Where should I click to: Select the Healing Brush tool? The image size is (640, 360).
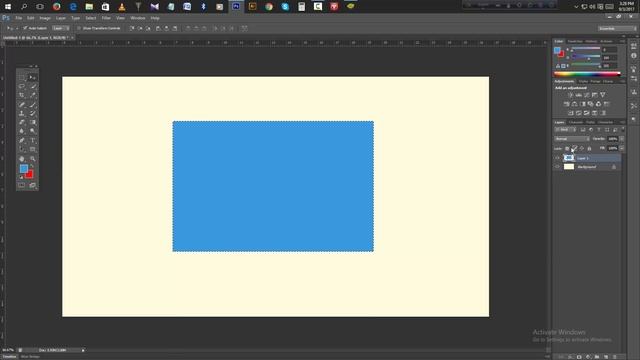click(22, 104)
